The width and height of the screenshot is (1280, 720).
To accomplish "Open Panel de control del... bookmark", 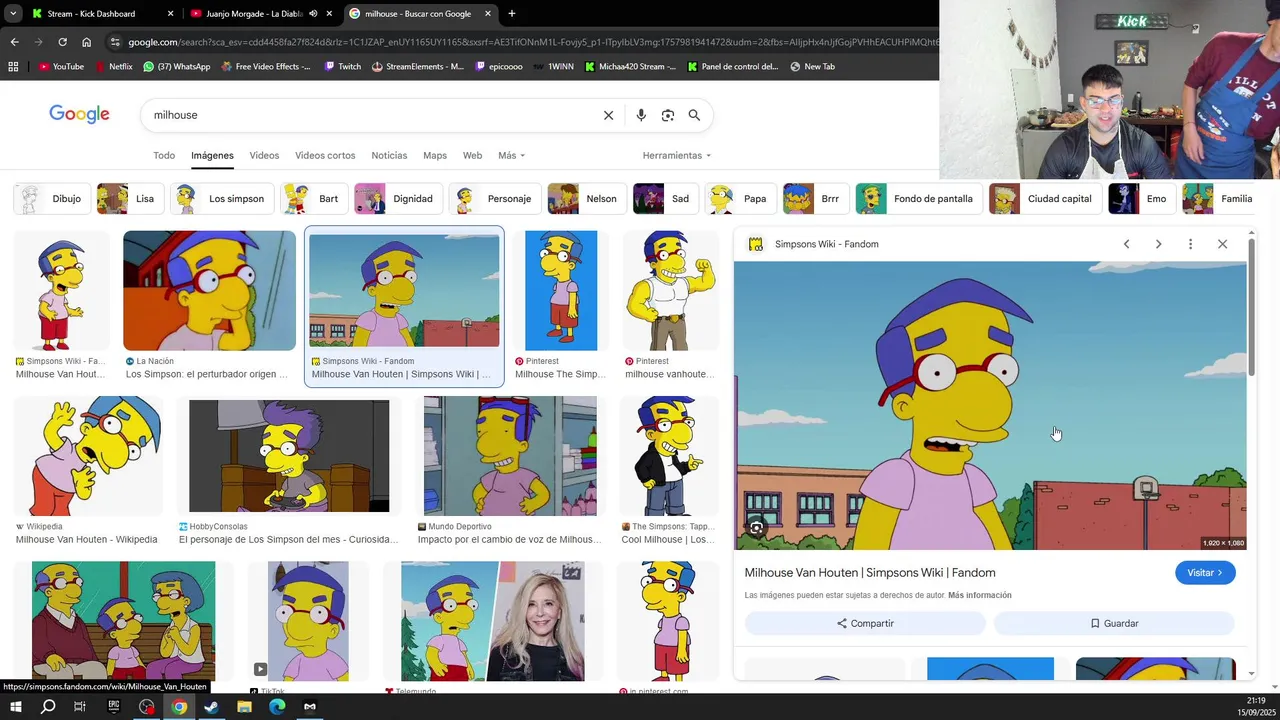I will coord(733,67).
